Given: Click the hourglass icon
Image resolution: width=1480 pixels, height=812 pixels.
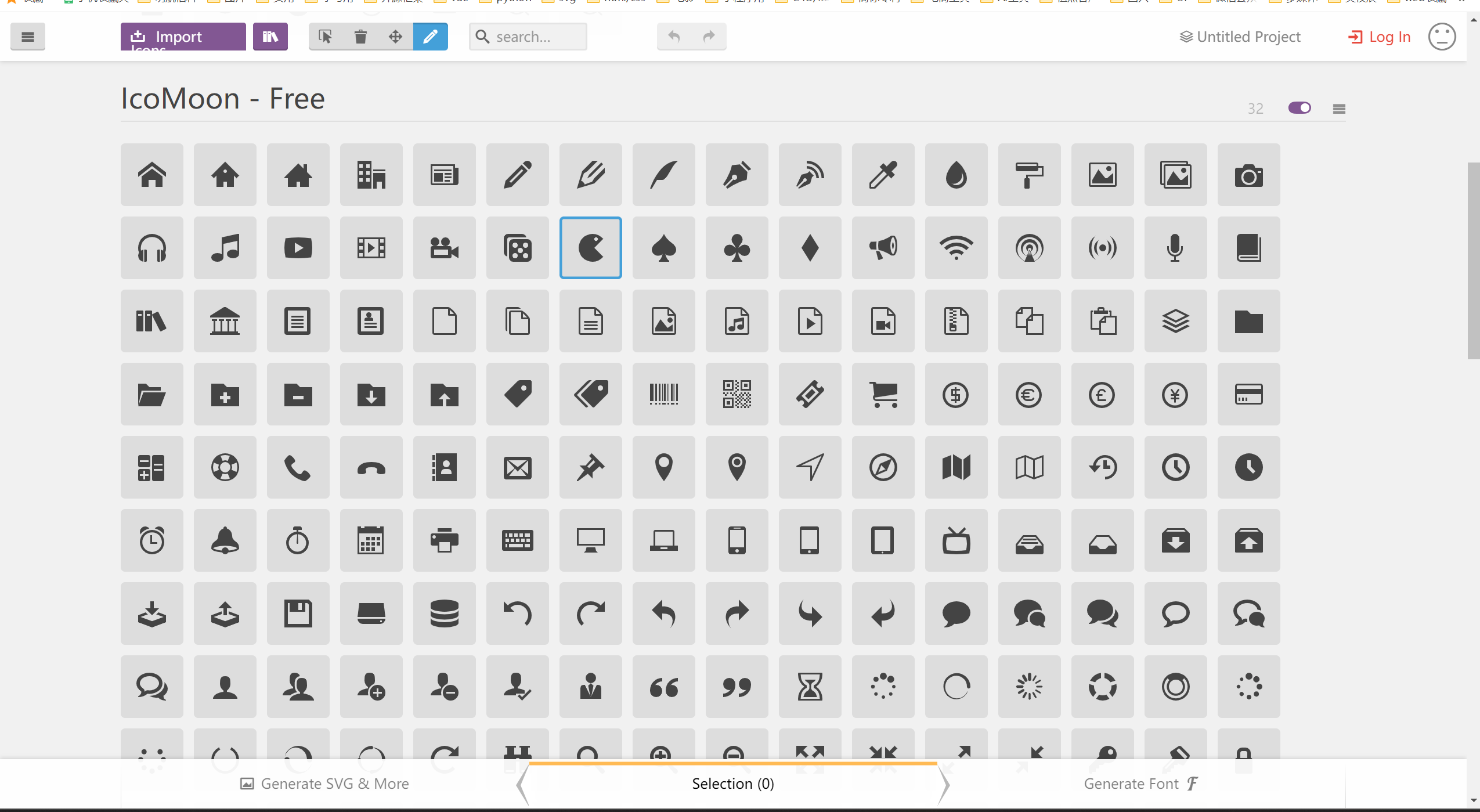Looking at the screenshot, I should pos(810,687).
